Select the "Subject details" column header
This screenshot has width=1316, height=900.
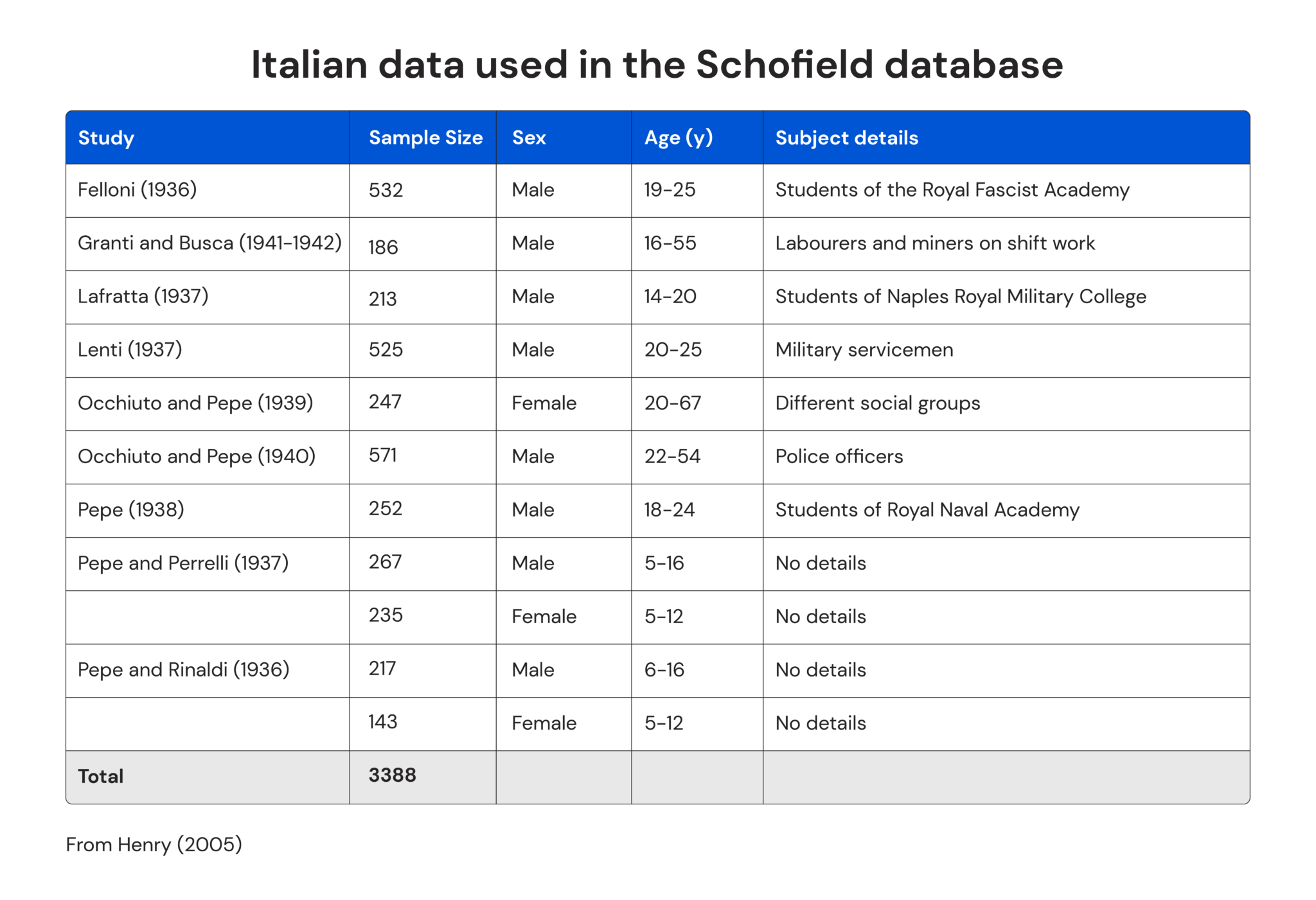(846, 138)
